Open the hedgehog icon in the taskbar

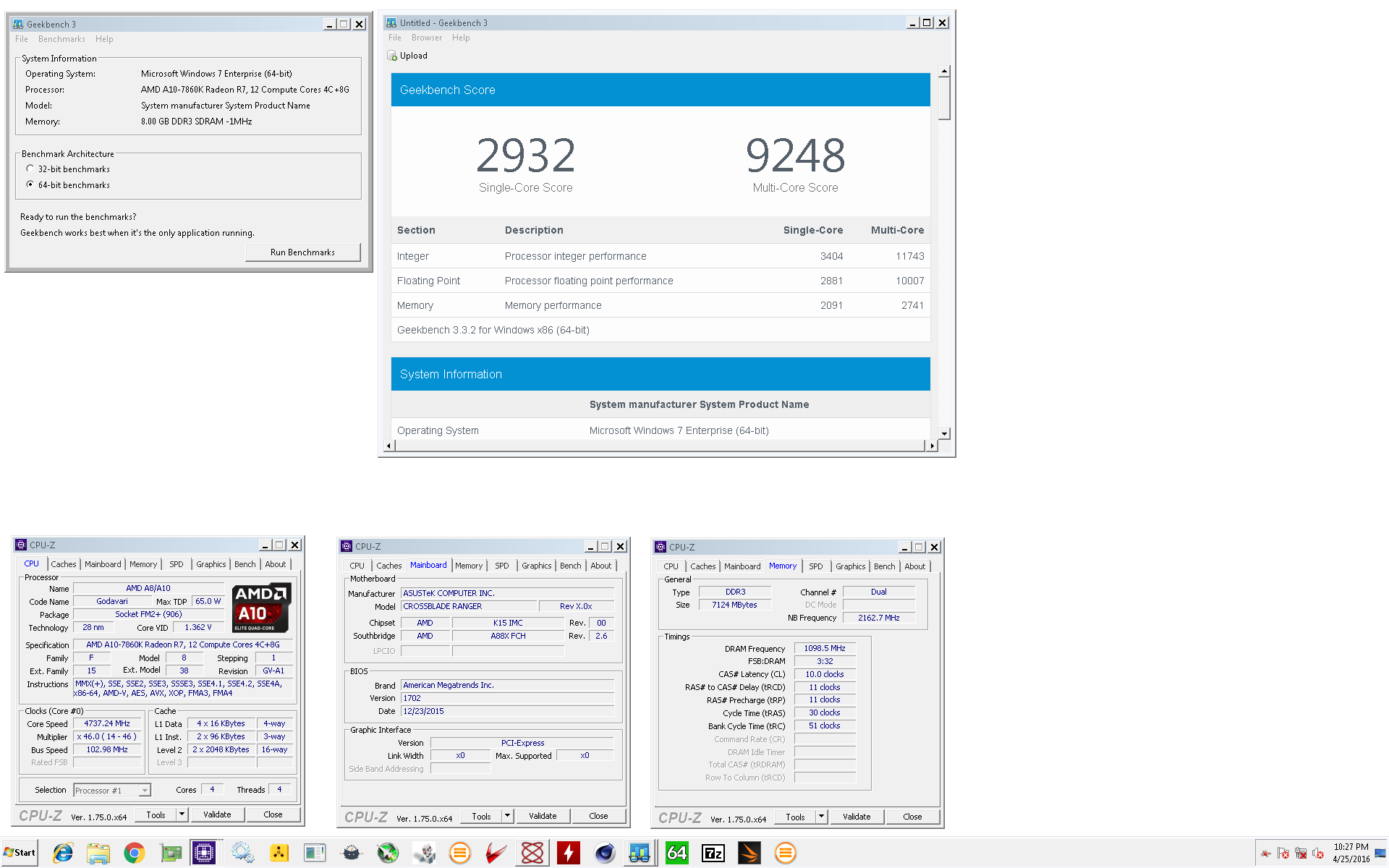pos(352,854)
